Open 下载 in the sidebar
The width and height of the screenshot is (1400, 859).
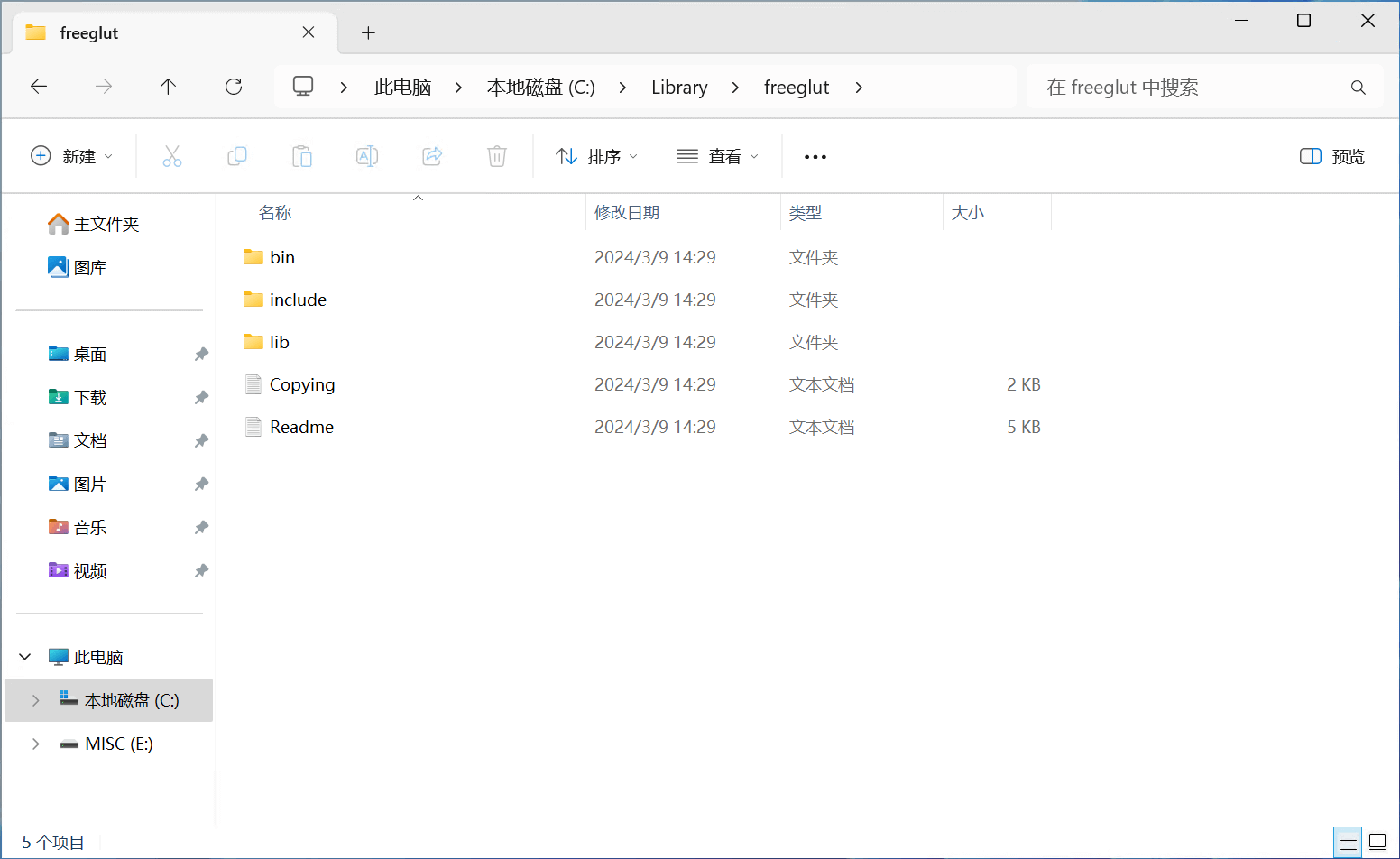point(78,398)
